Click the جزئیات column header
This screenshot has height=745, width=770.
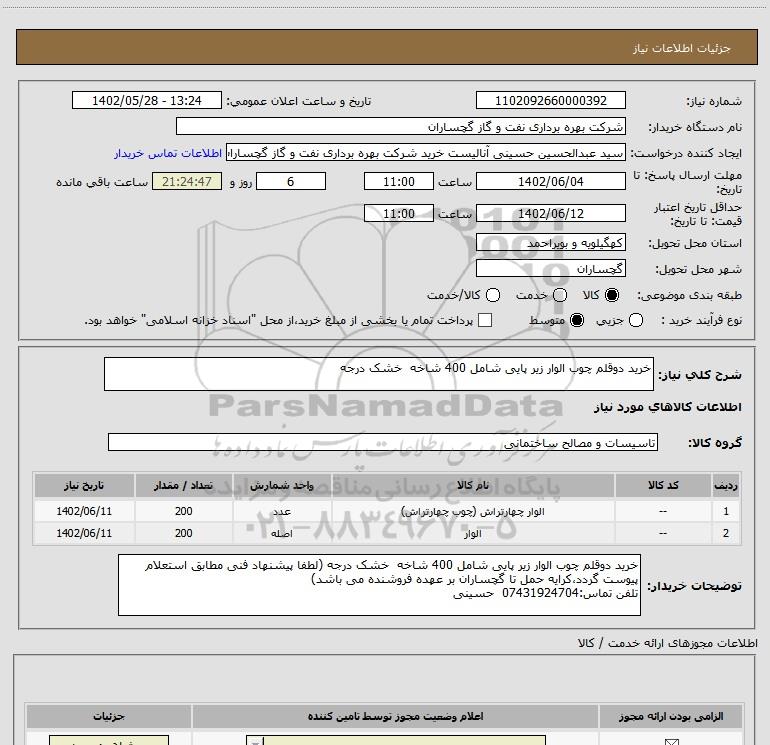pos(109,716)
